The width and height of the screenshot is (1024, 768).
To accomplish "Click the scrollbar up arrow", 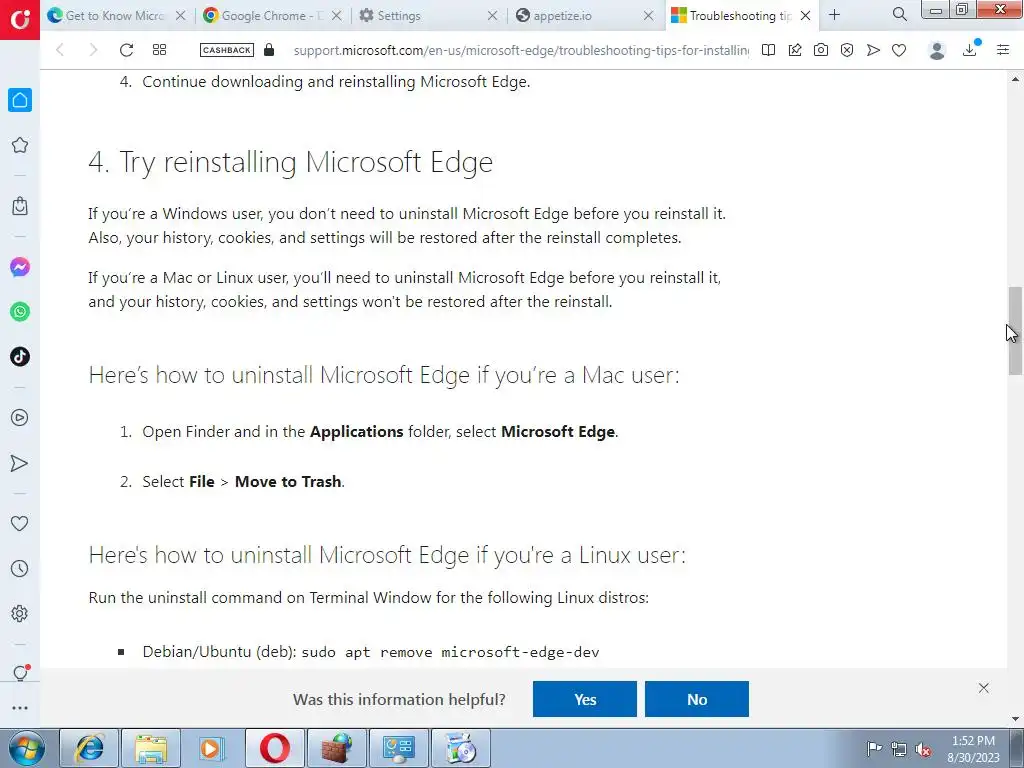I will click(1015, 78).
